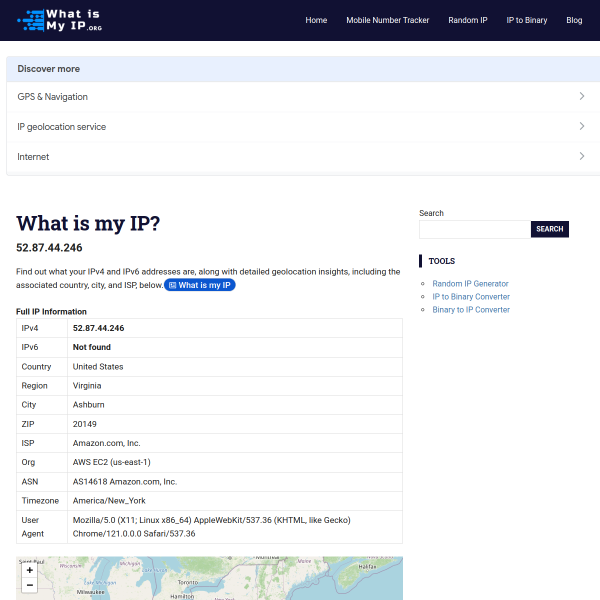Open Mobile Number Tracker page
The width and height of the screenshot is (600, 600).
pyautogui.click(x=388, y=20)
